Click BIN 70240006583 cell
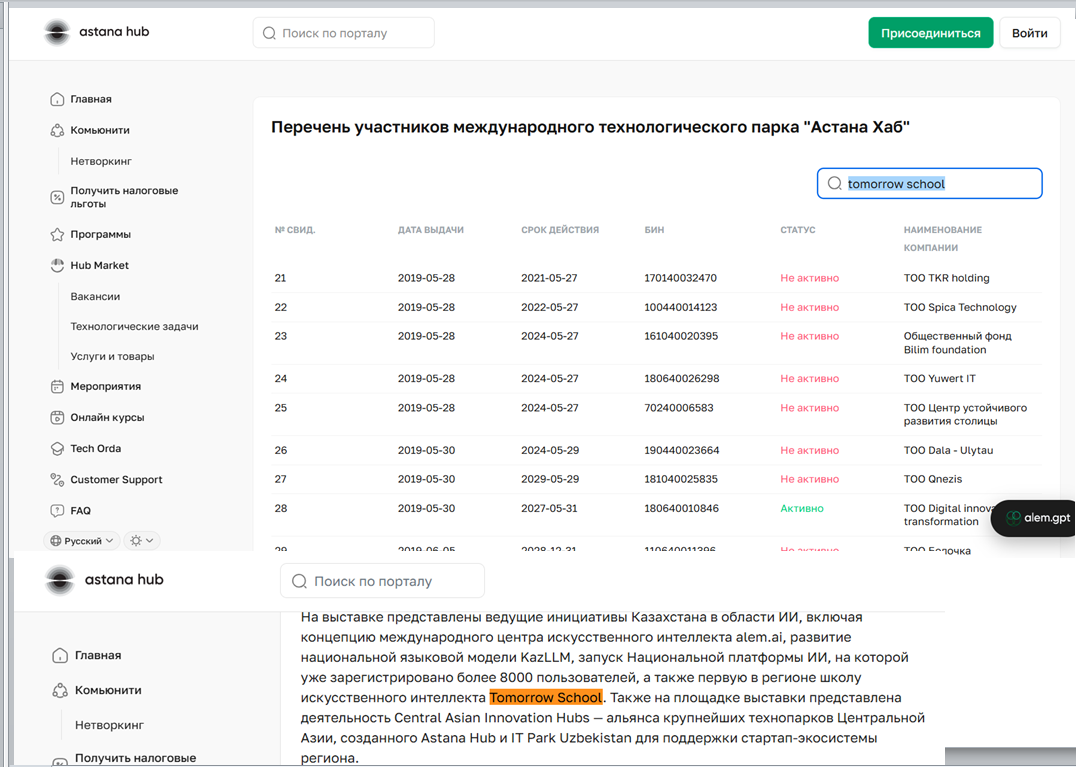This screenshot has height=767, width=1076. coord(679,408)
